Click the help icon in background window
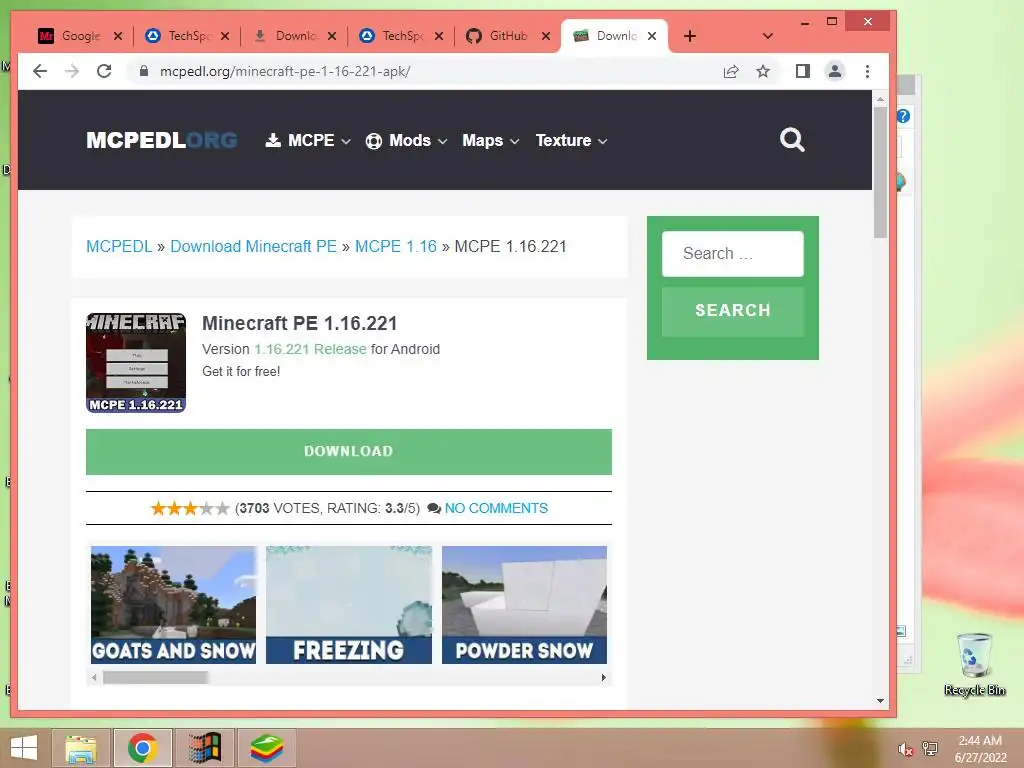This screenshot has height=768, width=1024. 904,116
